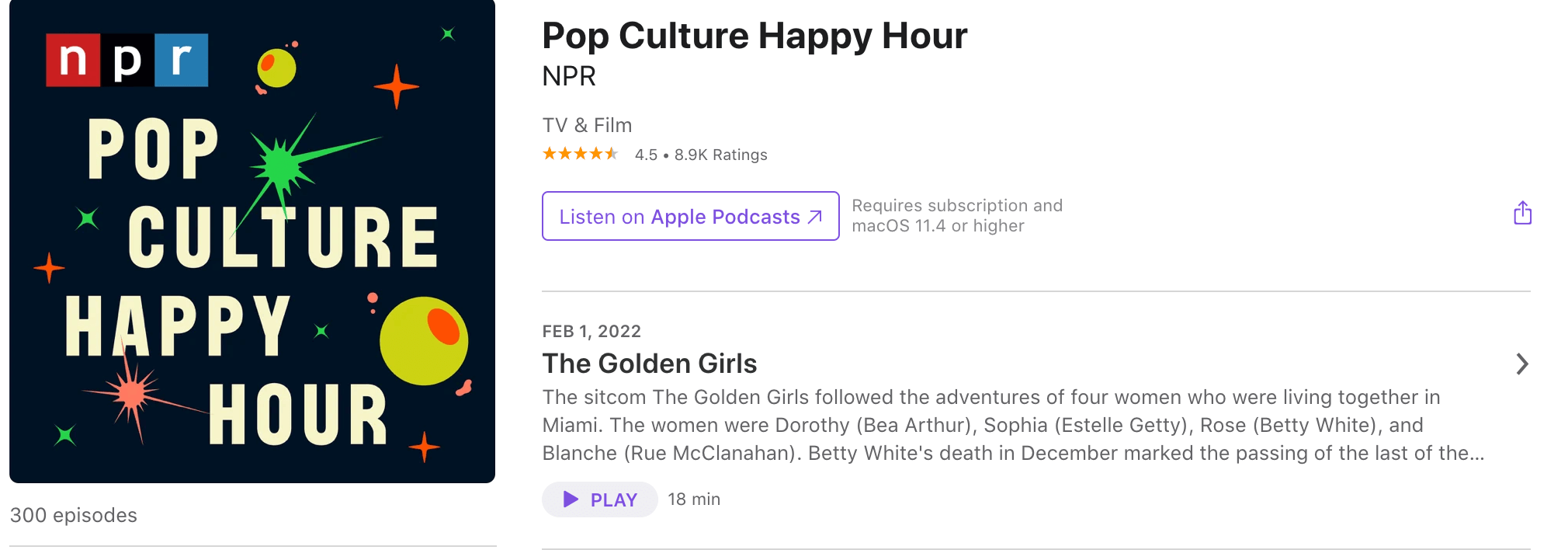Image resolution: width=1568 pixels, height=550 pixels.
Task: Click the play triangle icon
Action: point(571,500)
